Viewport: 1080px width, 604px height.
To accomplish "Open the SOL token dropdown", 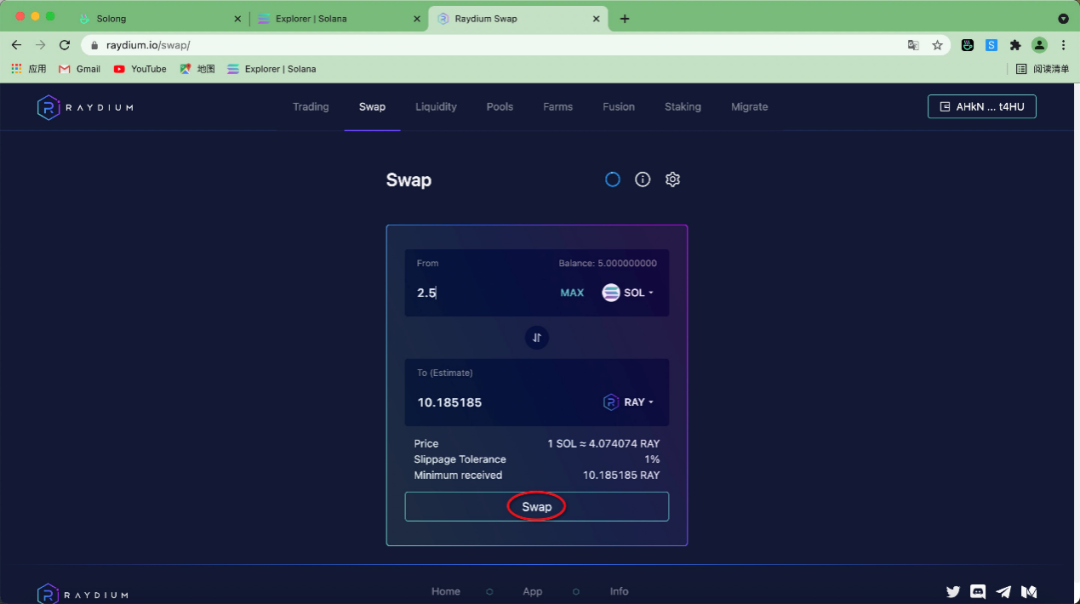I will pyautogui.click(x=628, y=293).
